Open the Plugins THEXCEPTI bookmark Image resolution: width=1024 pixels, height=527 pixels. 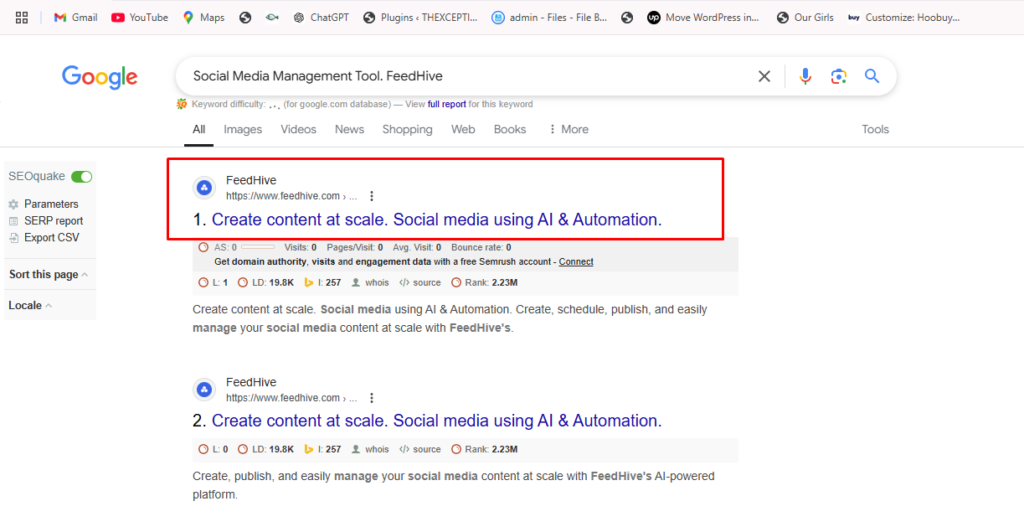pos(421,18)
